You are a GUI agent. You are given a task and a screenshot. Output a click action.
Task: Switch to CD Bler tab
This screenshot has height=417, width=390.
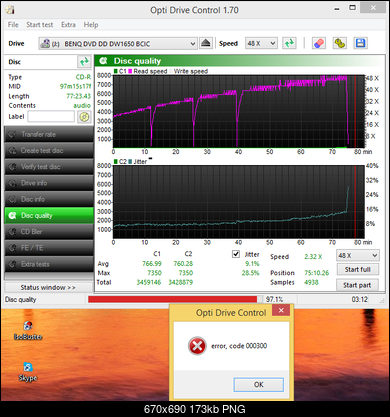(x=49, y=232)
